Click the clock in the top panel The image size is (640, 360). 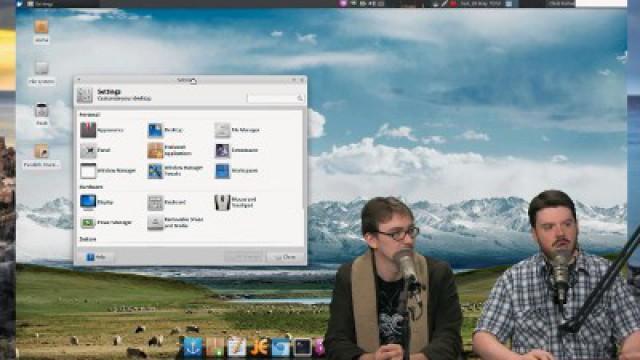click(x=481, y=4)
